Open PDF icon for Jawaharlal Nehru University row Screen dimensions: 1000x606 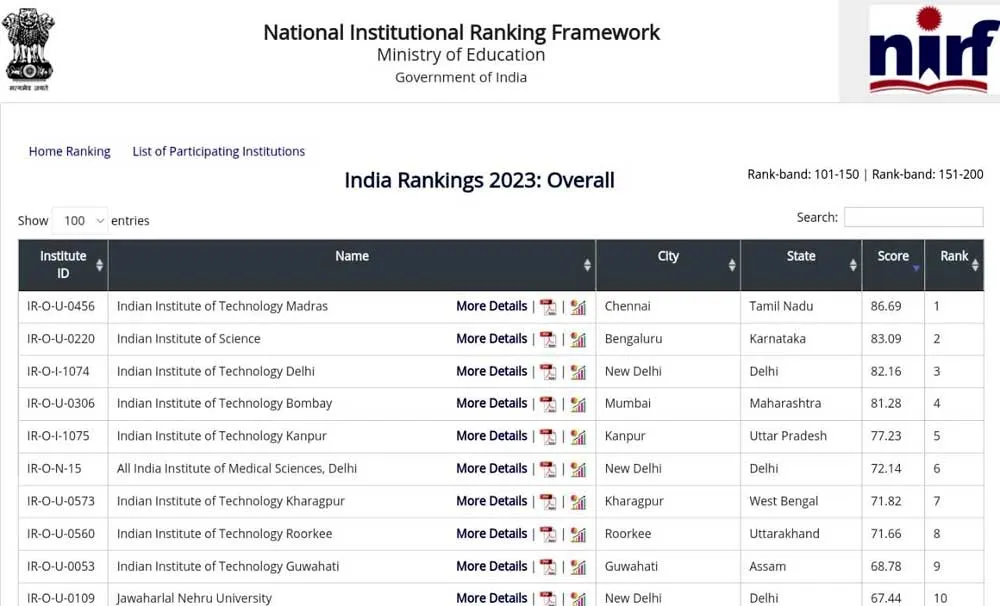[548, 598]
